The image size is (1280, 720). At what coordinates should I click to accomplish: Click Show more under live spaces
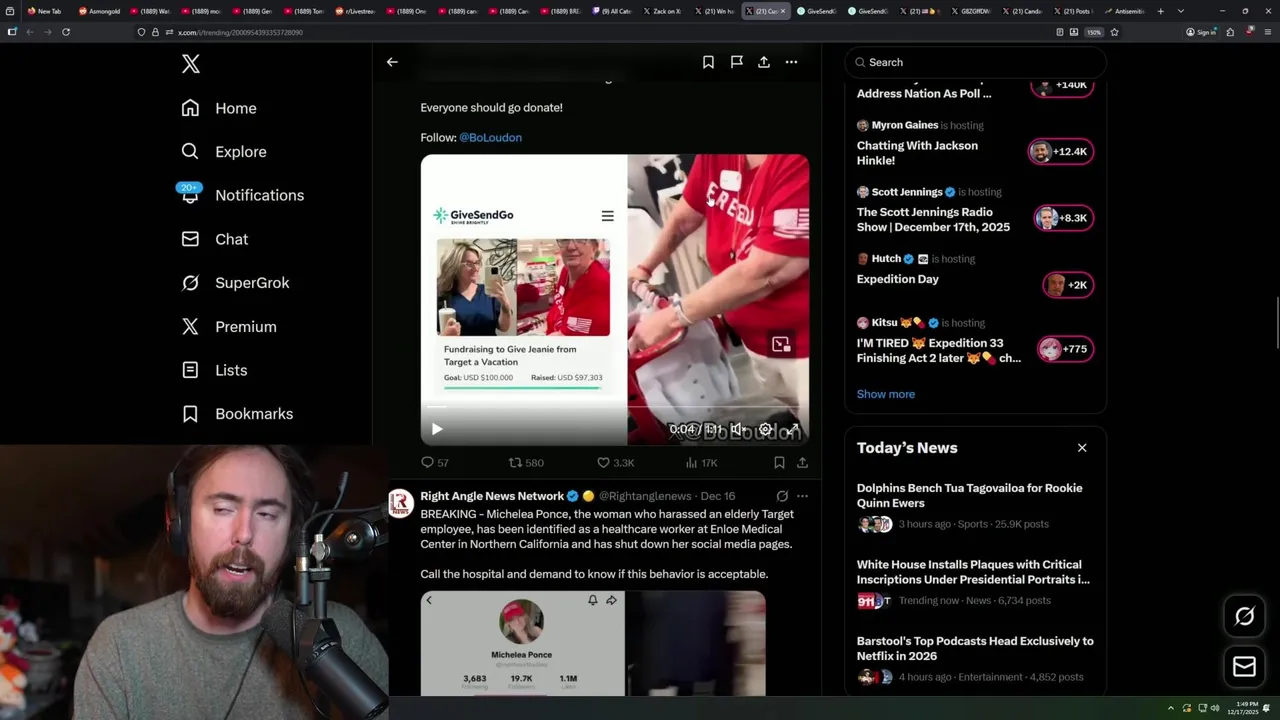click(886, 394)
